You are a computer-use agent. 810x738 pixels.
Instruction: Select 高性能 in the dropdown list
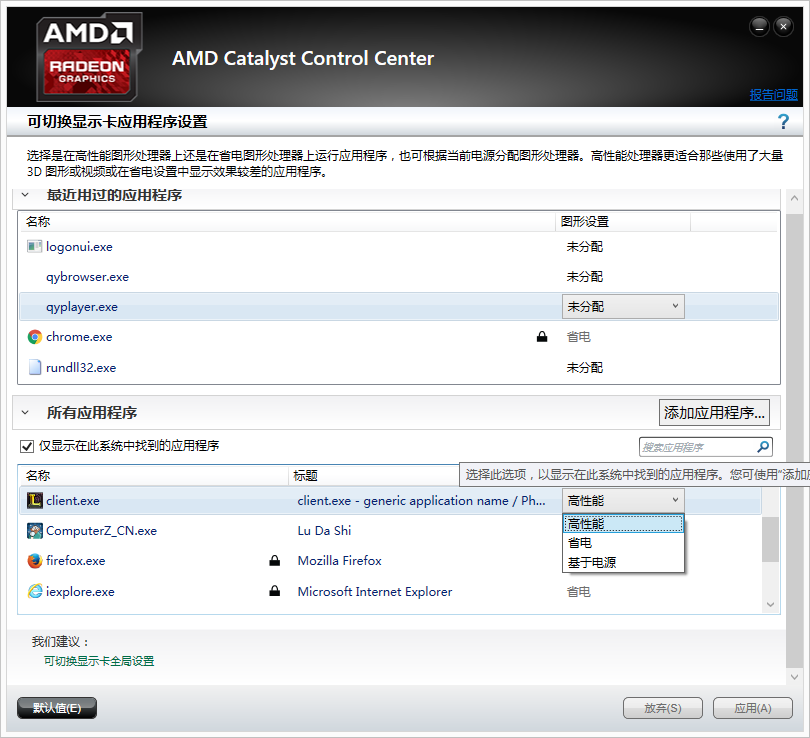[x=623, y=524]
